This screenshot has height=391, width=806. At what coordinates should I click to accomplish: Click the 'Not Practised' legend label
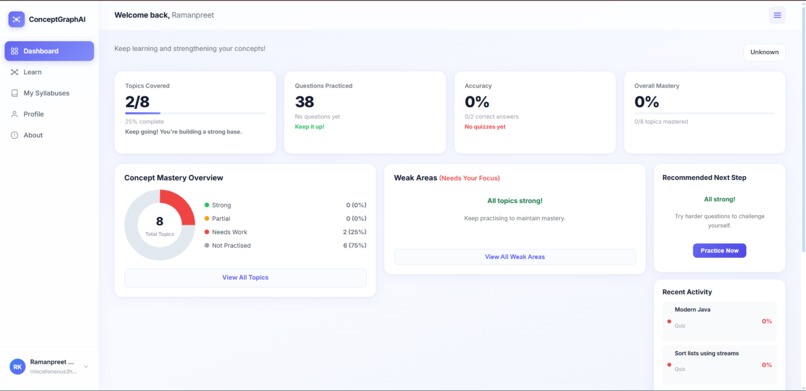[x=231, y=246]
